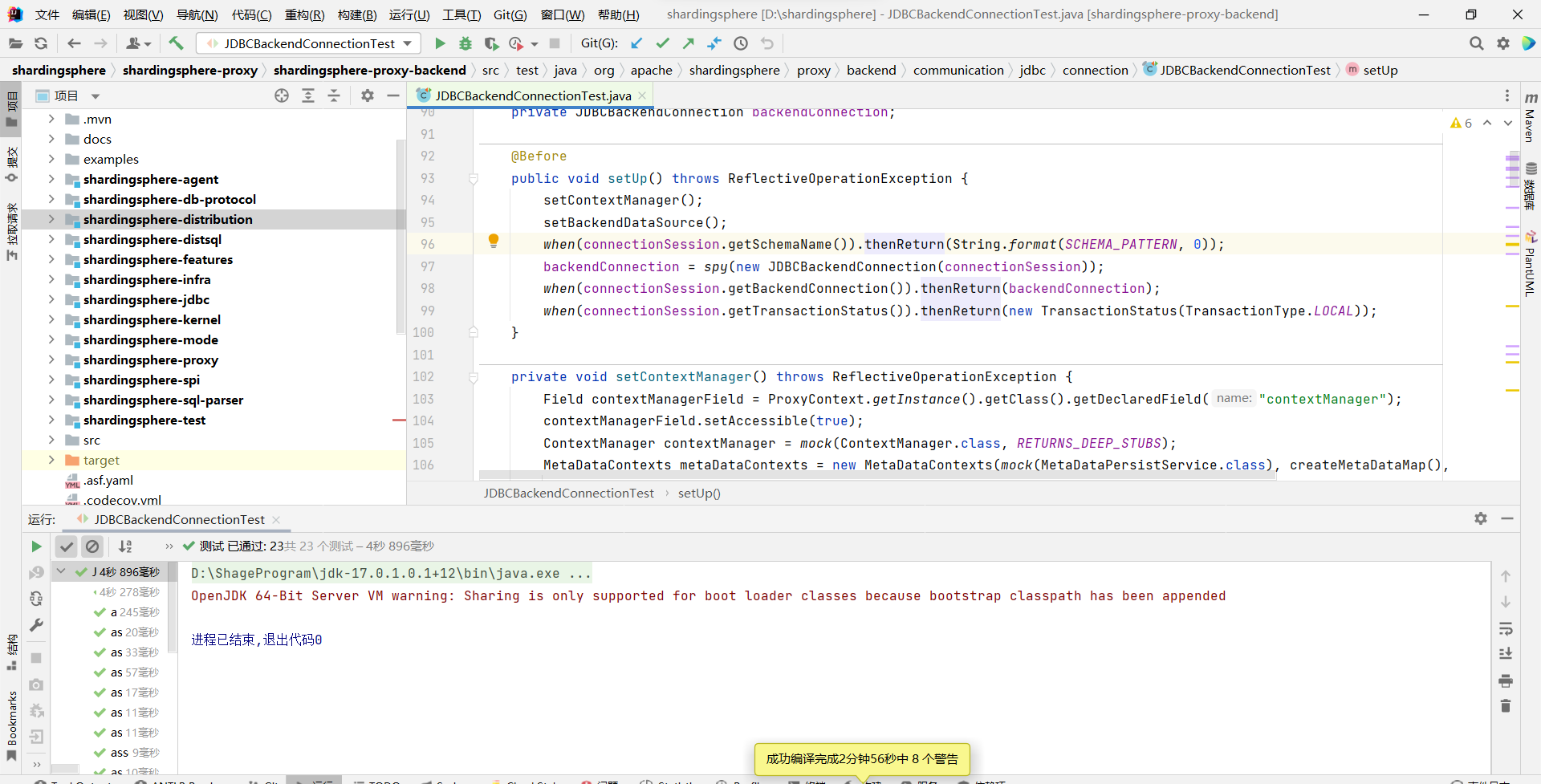Screen dimensions: 1541x784
Task: Open the Git(G) menu
Action: pos(510,14)
